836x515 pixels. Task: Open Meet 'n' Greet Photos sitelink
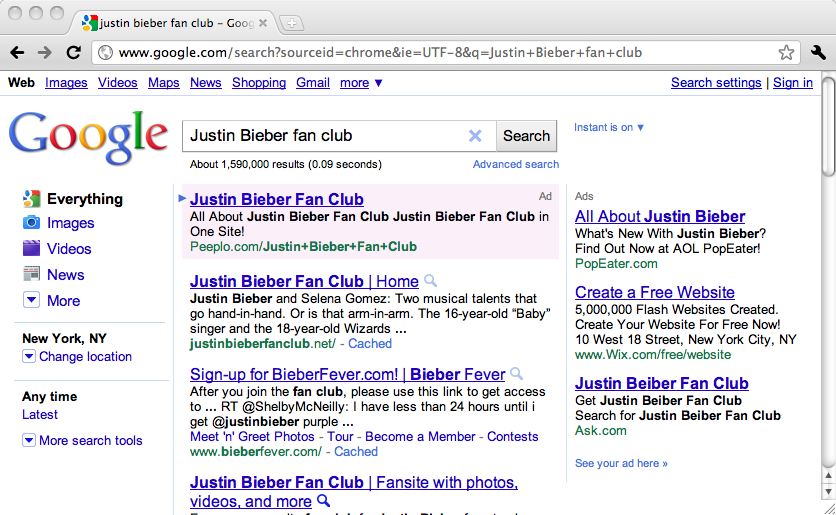point(252,437)
